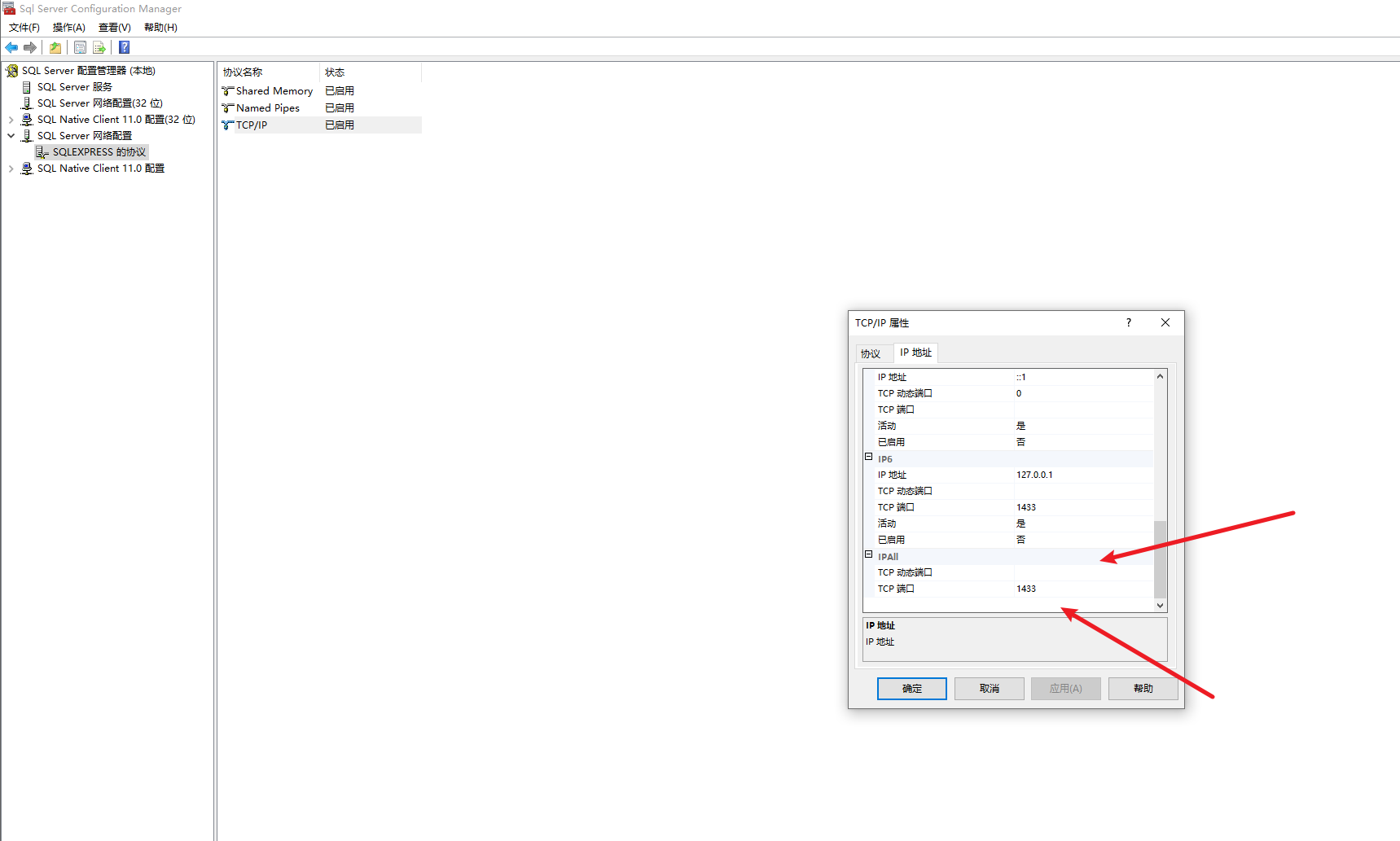Open the 操作(A) menu
This screenshot has width=1400, height=841.
tap(69, 28)
